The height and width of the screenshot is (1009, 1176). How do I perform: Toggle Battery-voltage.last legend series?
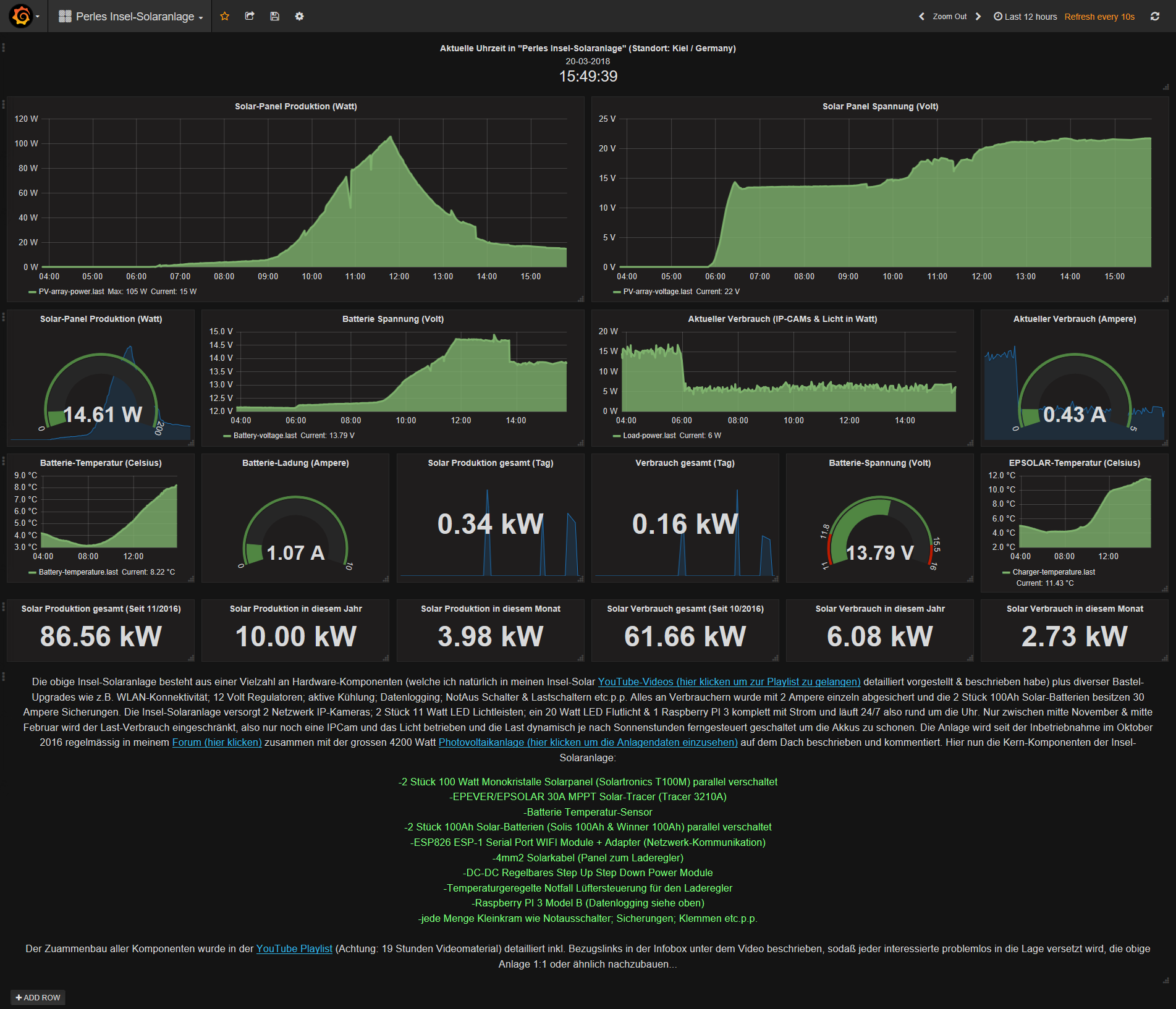point(265,436)
